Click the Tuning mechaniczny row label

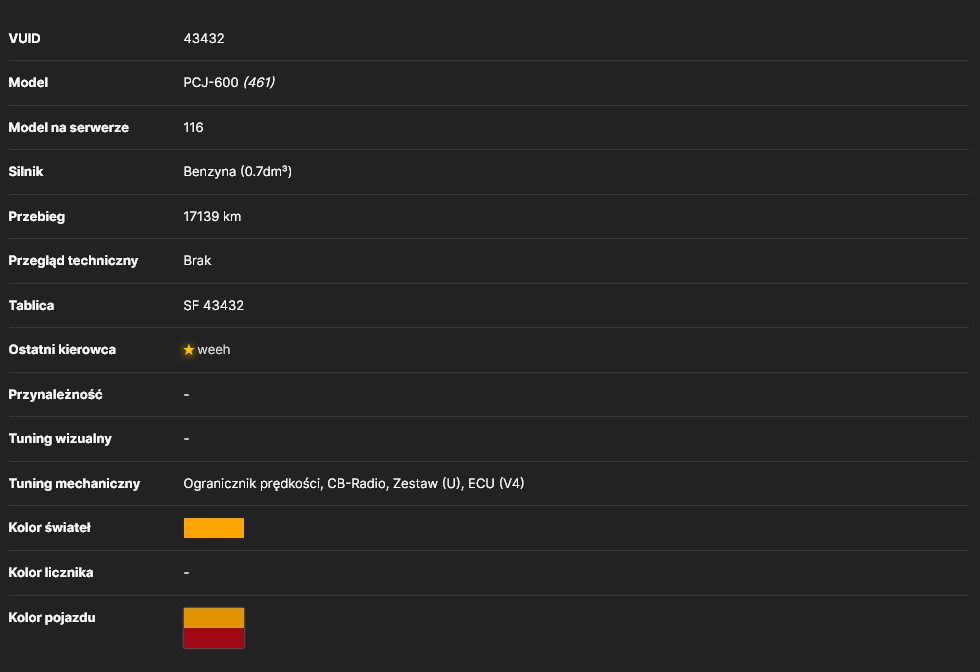coord(74,484)
